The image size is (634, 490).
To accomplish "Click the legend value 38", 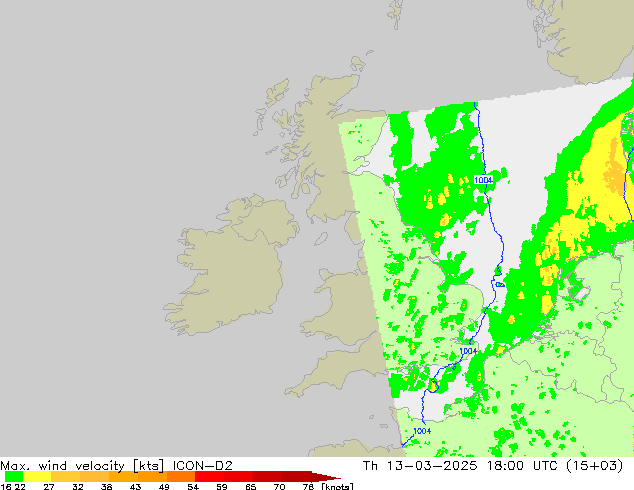I will [x=106, y=486].
